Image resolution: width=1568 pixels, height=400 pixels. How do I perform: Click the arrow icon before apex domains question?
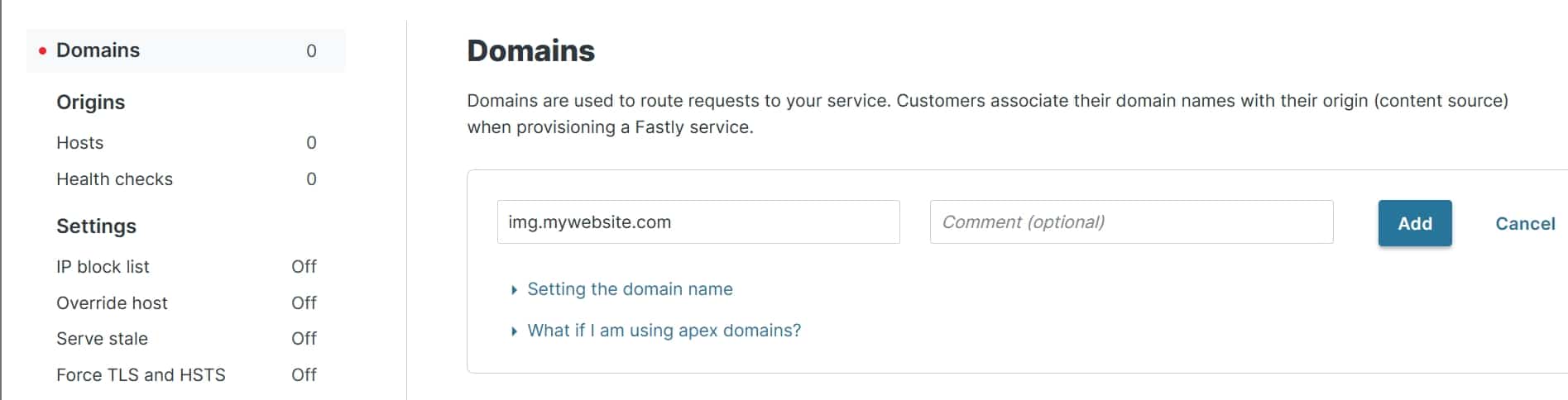[514, 331]
